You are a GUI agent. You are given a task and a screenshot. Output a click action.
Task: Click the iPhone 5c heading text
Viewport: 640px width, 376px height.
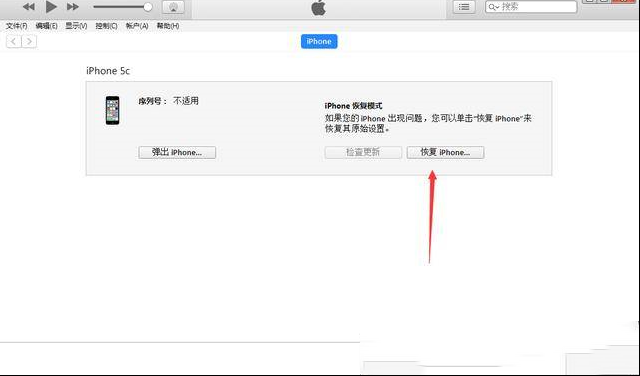point(108,71)
